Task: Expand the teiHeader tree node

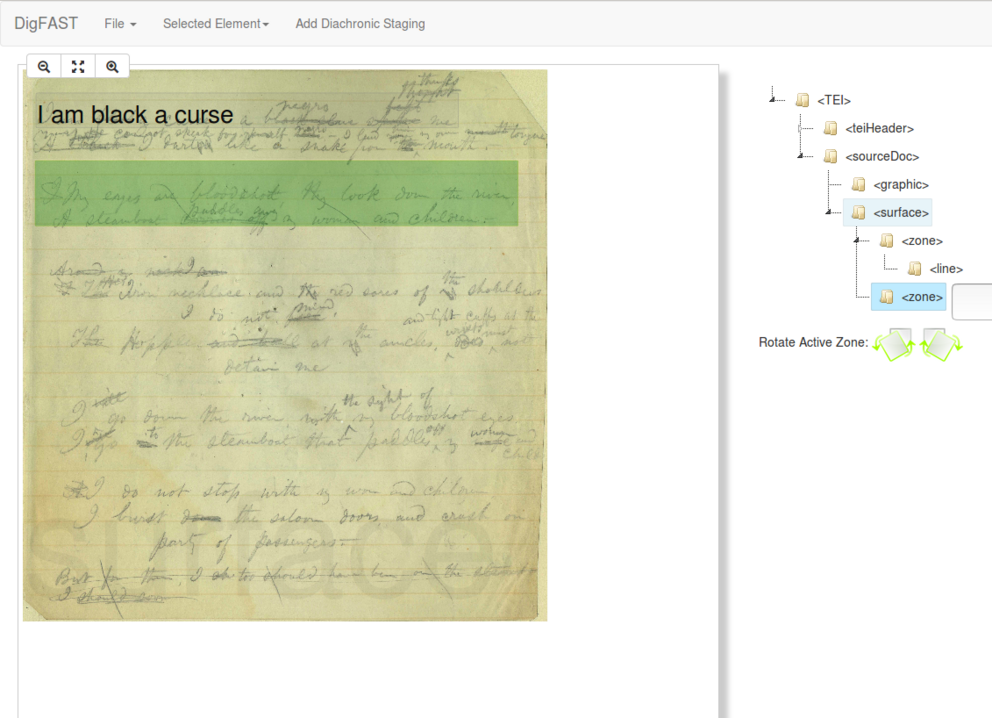Action: pyautogui.click(x=800, y=128)
